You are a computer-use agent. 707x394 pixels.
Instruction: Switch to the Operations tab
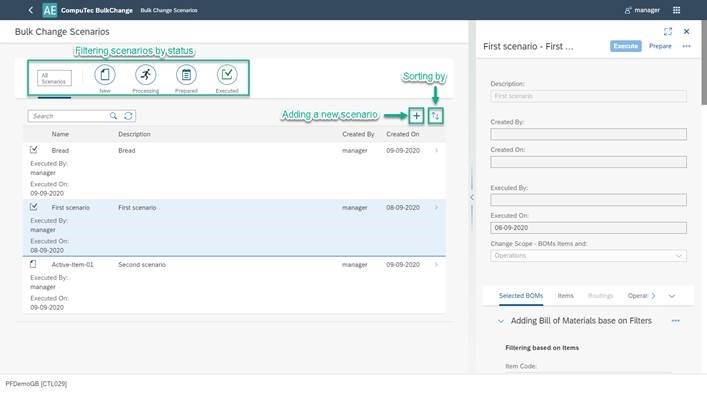click(x=638, y=296)
